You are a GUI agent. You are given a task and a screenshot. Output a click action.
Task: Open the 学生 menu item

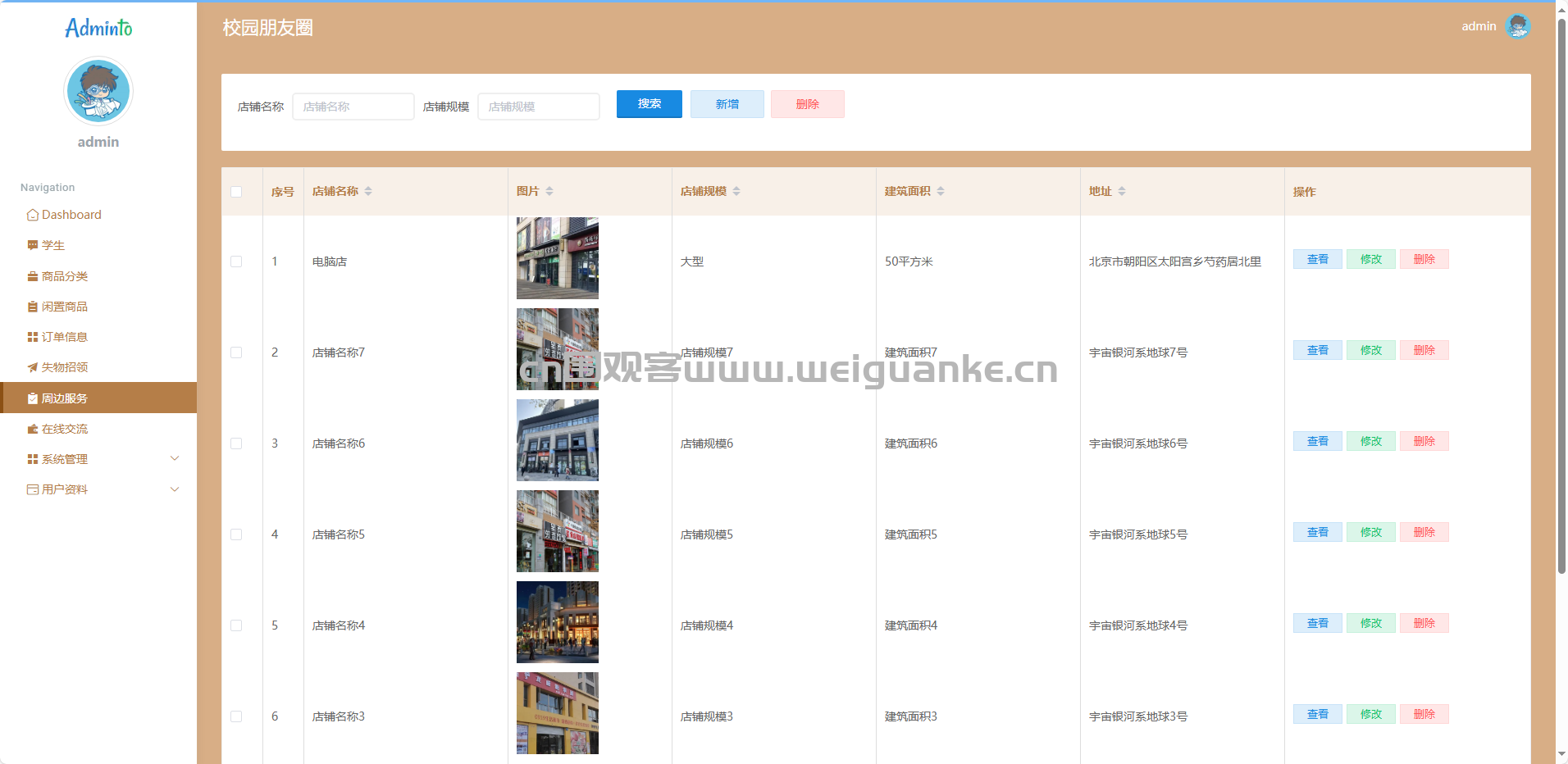(98, 245)
